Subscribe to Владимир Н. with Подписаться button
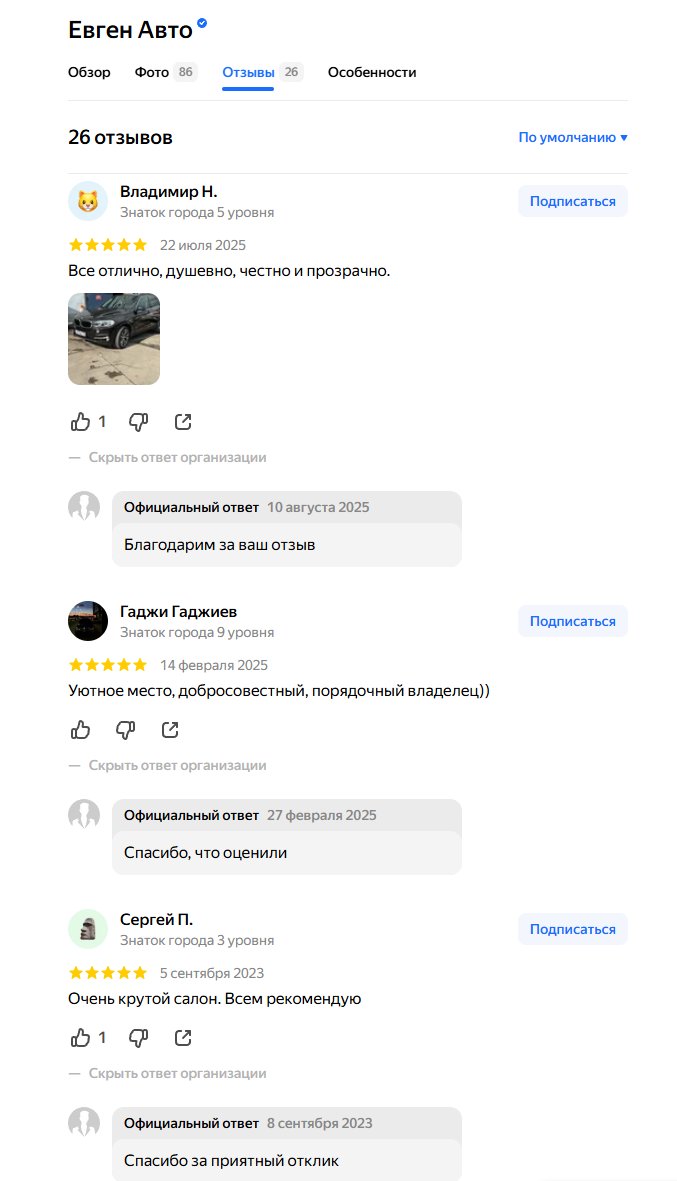 point(572,201)
